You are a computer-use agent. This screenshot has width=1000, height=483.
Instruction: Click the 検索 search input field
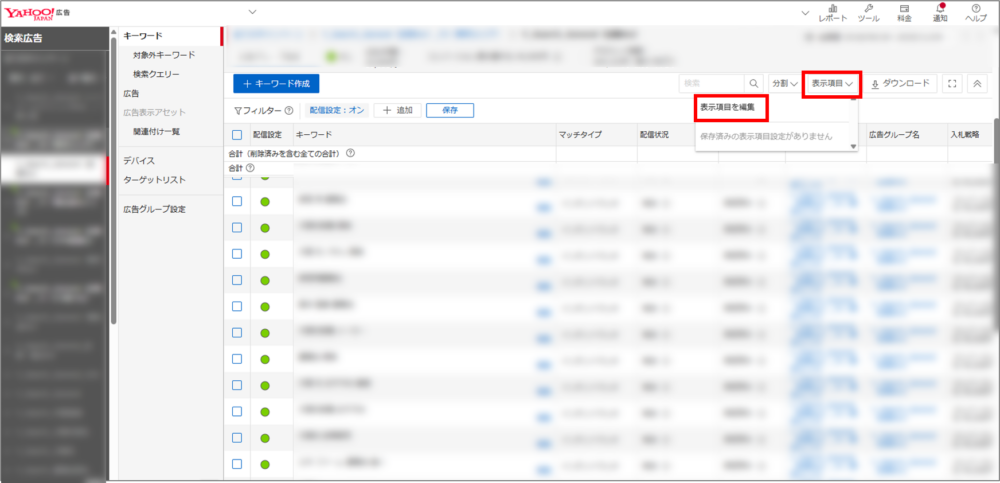coord(711,84)
